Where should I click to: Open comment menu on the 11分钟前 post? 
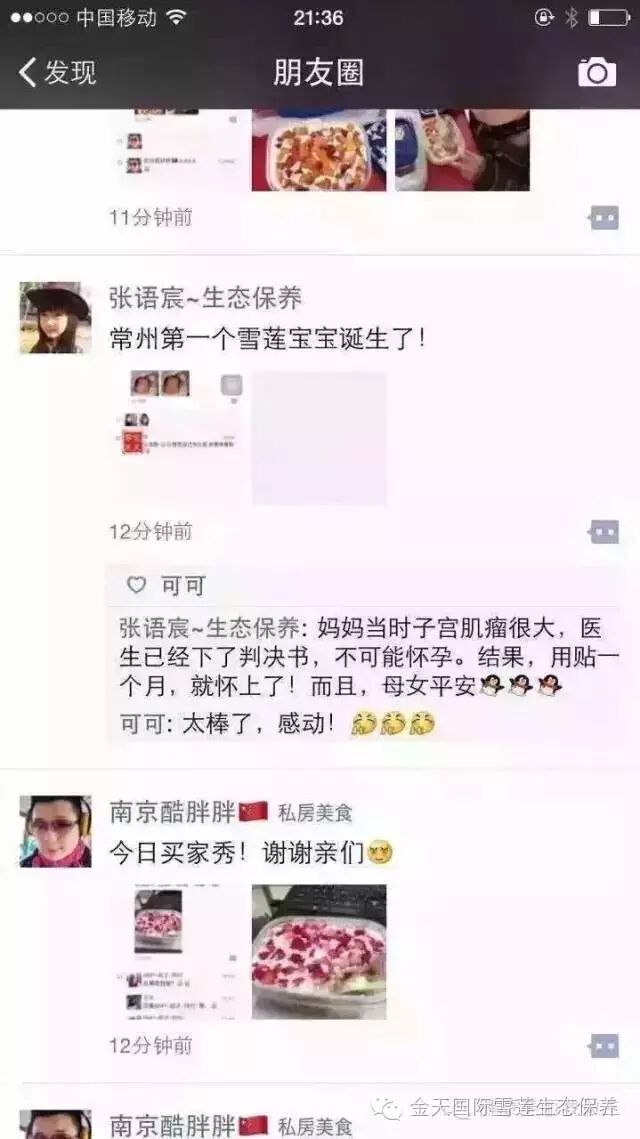point(604,217)
